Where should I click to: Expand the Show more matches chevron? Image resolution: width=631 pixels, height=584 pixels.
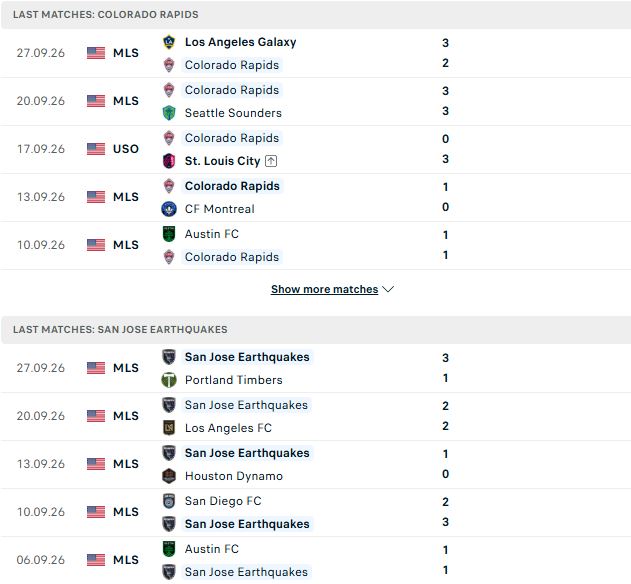[388, 289]
